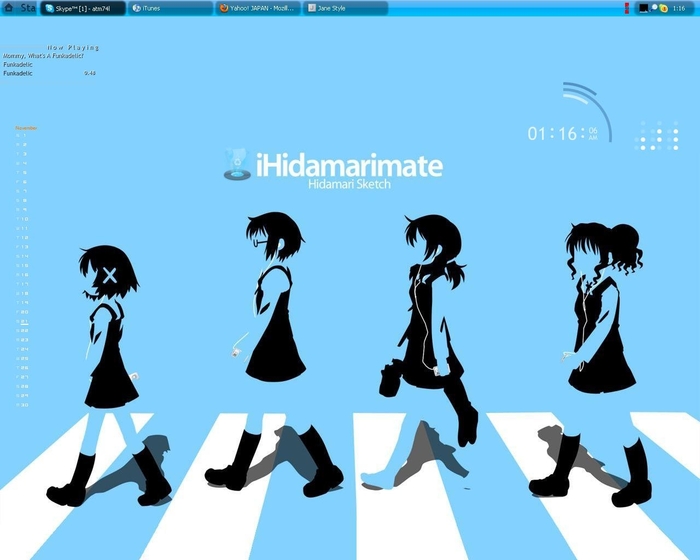Screen dimensions: 700x560
Task: Click the Skype icon in the taskbar
Action: pyautogui.click(x=50, y=8)
